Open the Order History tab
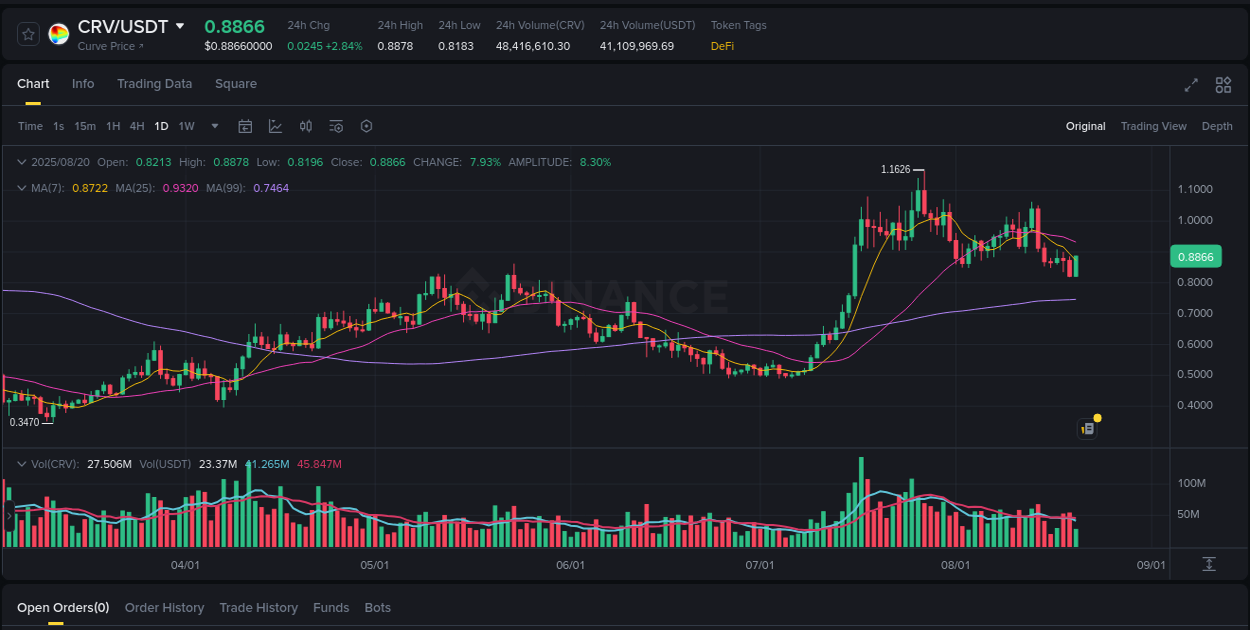The width and height of the screenshot is (1250, 630). coord(164,607)
